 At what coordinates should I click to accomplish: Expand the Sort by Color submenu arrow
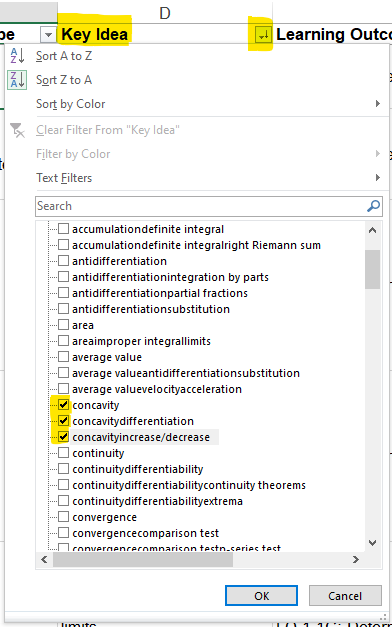pos(378,104)
